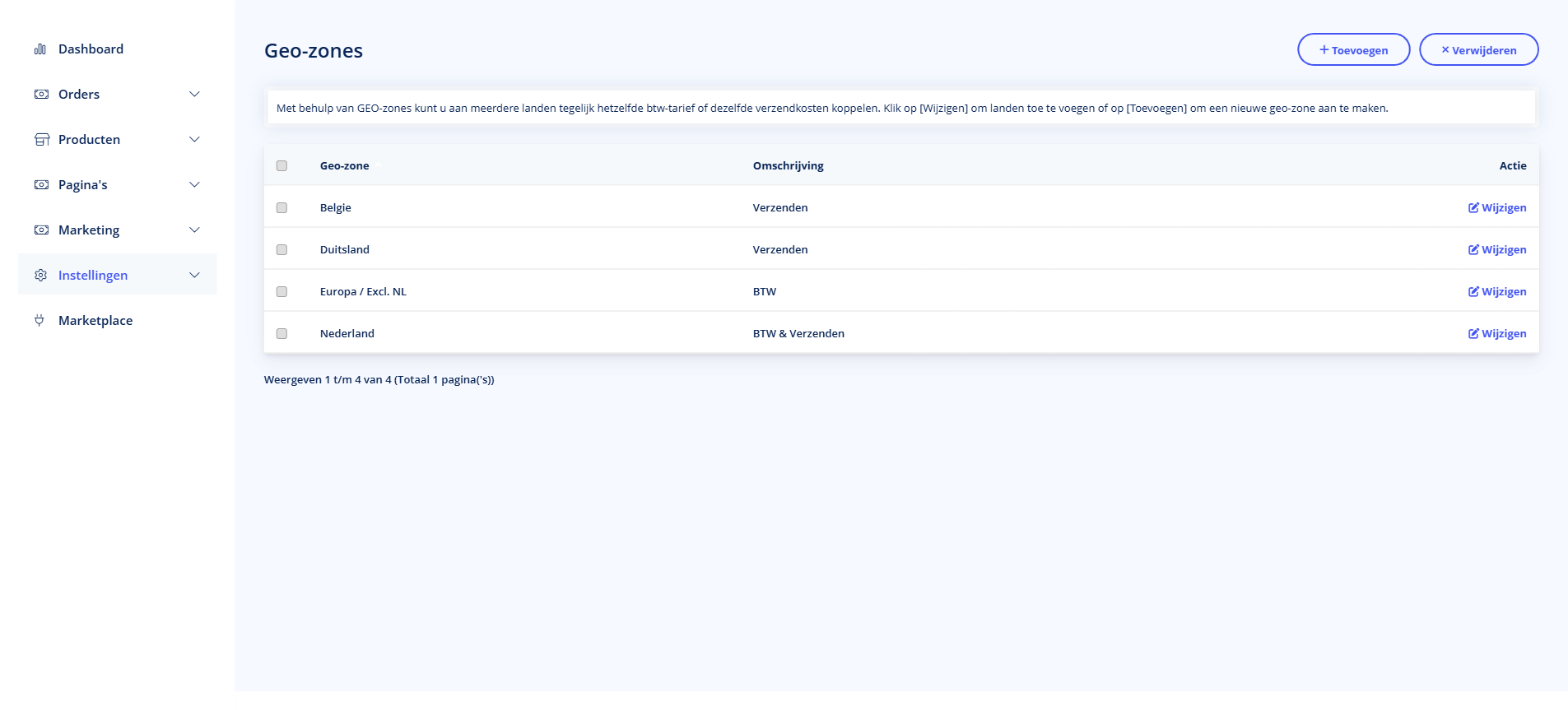Click the Orders sidebar icon
The width and height of the screenshot is (1568, 710).
pos(41,95)
